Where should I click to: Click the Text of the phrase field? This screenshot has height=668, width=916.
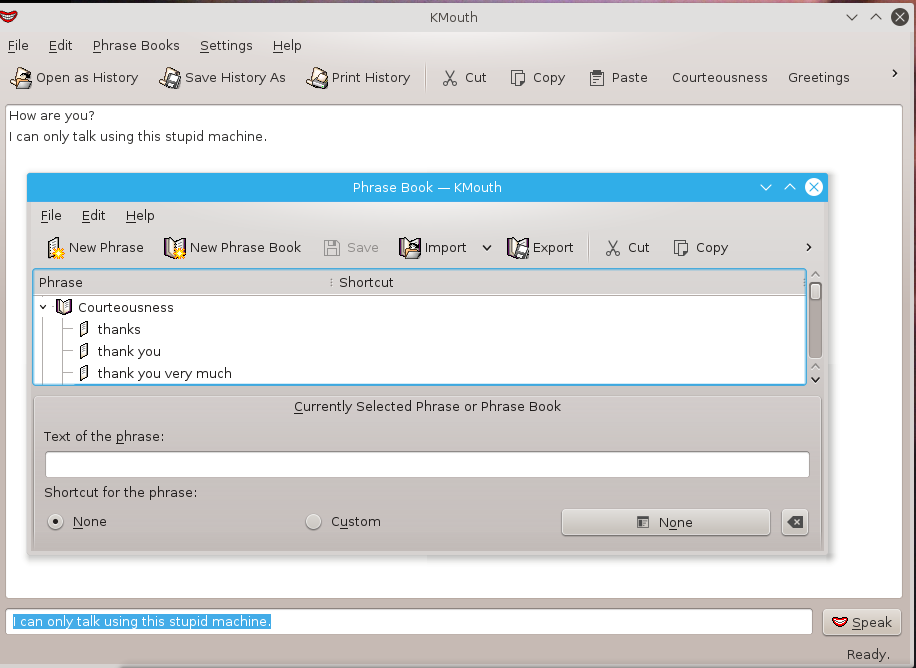427,465
